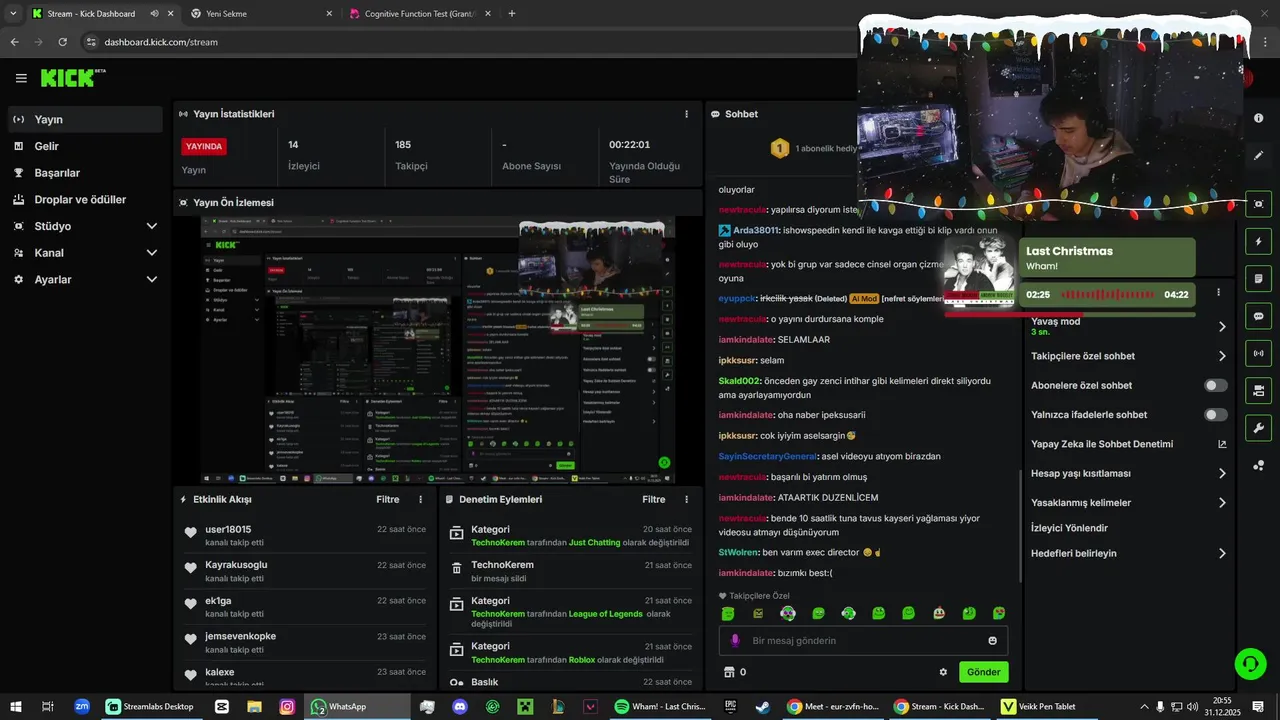Open WhatsApp from the Windows taskbar
The height and width of the screenshot is (720, 1280).
tap(357, 706)
